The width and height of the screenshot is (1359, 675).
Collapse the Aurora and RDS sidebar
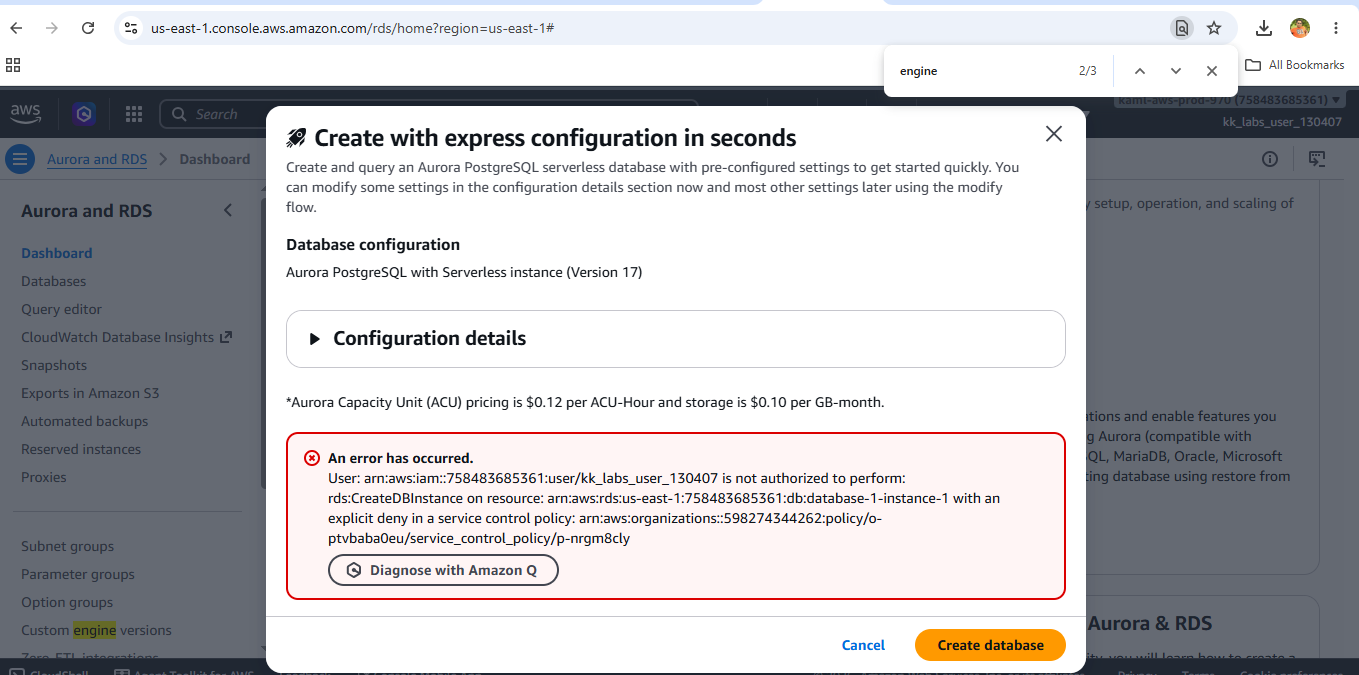(228, 210)
